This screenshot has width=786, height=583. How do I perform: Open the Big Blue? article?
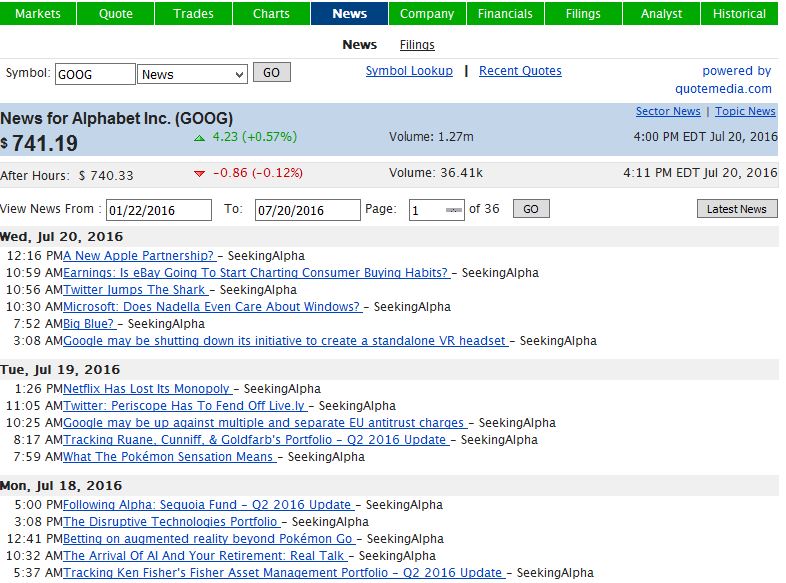pos(89,324)
